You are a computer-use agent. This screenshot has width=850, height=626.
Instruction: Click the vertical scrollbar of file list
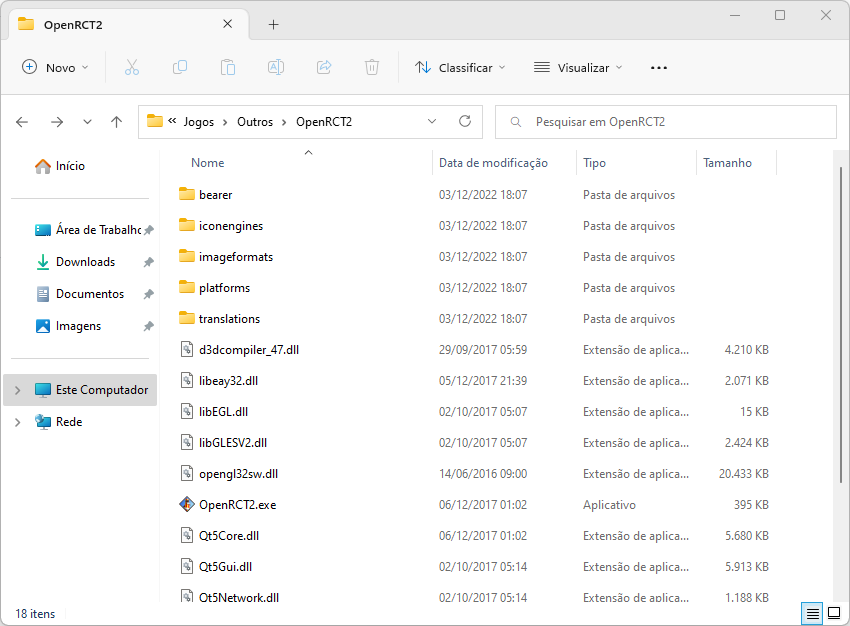click(841, 324)
